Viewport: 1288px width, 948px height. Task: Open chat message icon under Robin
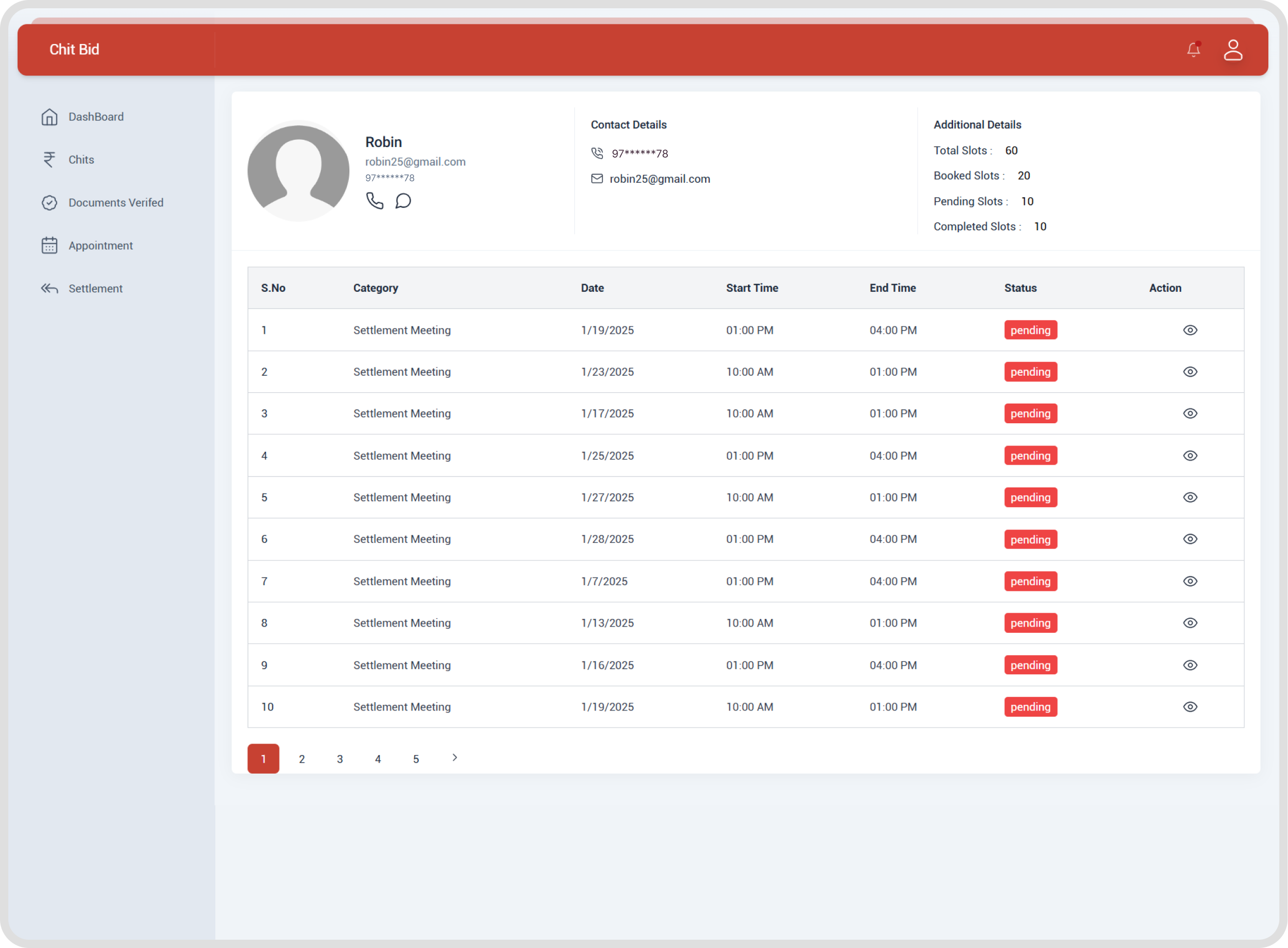pyautogui.click(x=403, y=201)
